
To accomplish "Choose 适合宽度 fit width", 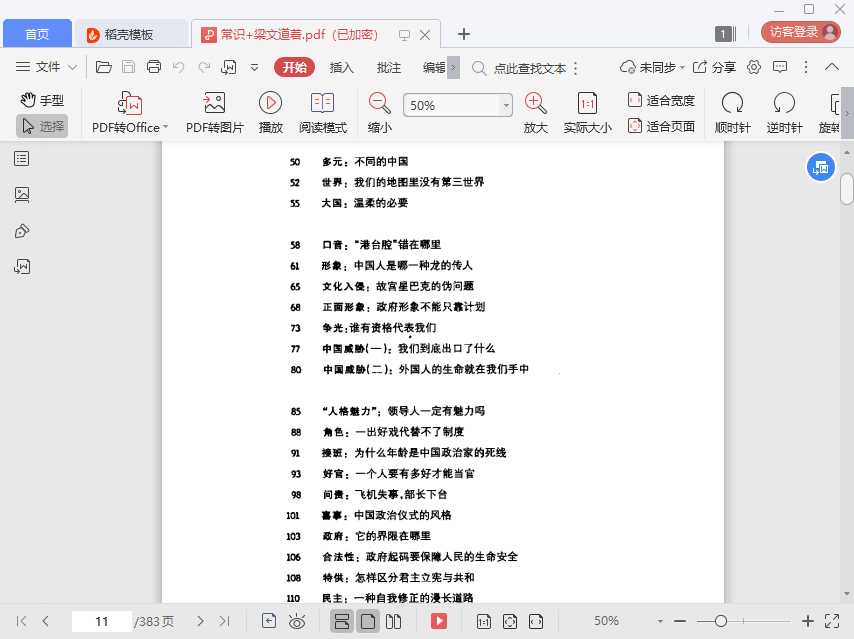I will pyautogui.click(x=661, y=100).
